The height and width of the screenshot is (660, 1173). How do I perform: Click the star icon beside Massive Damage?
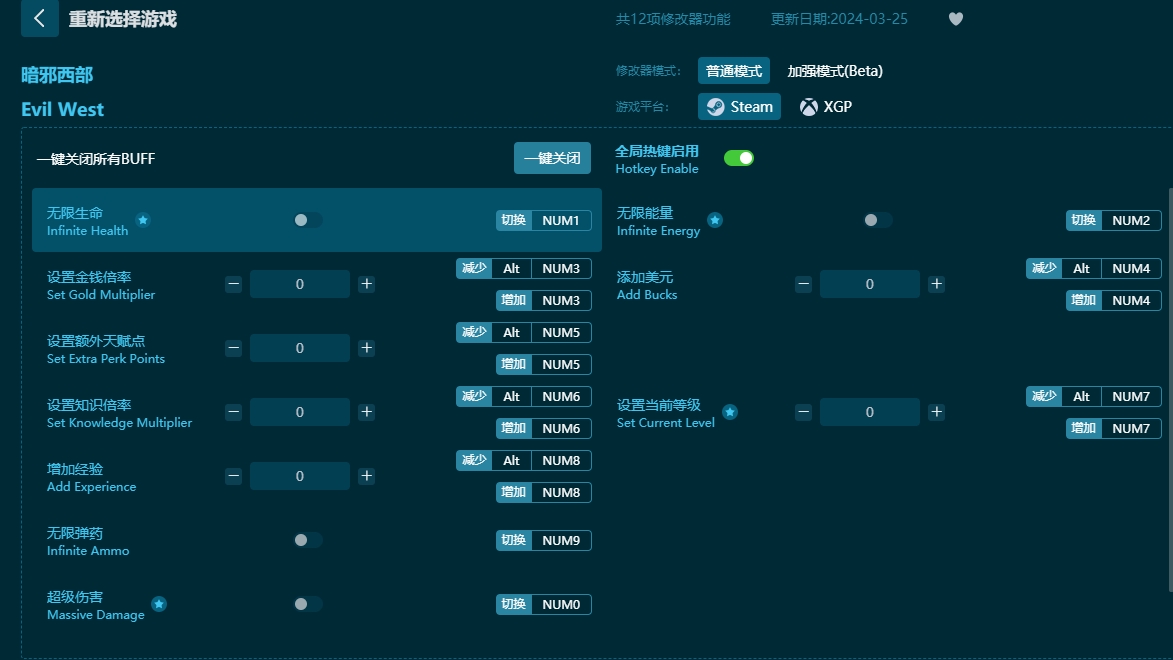point(159,604)
